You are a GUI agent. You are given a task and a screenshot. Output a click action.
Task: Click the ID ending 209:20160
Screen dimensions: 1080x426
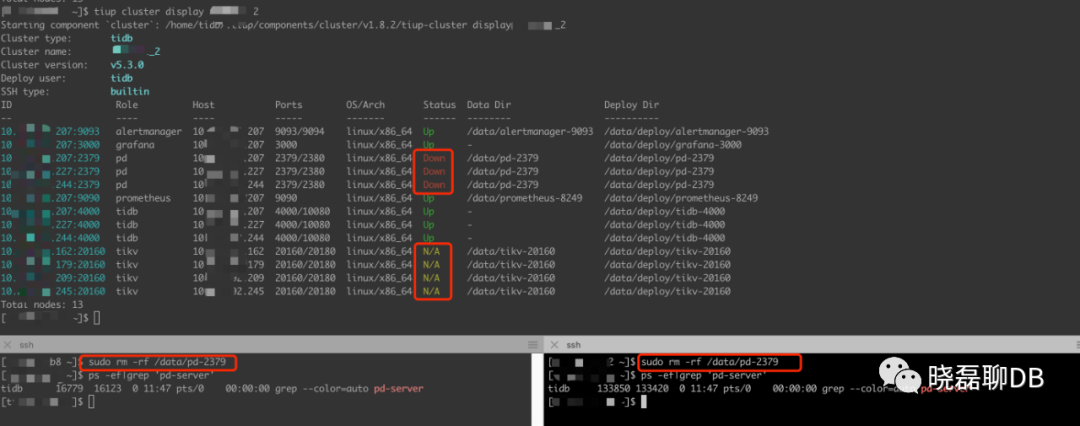(x=52, y=278)
